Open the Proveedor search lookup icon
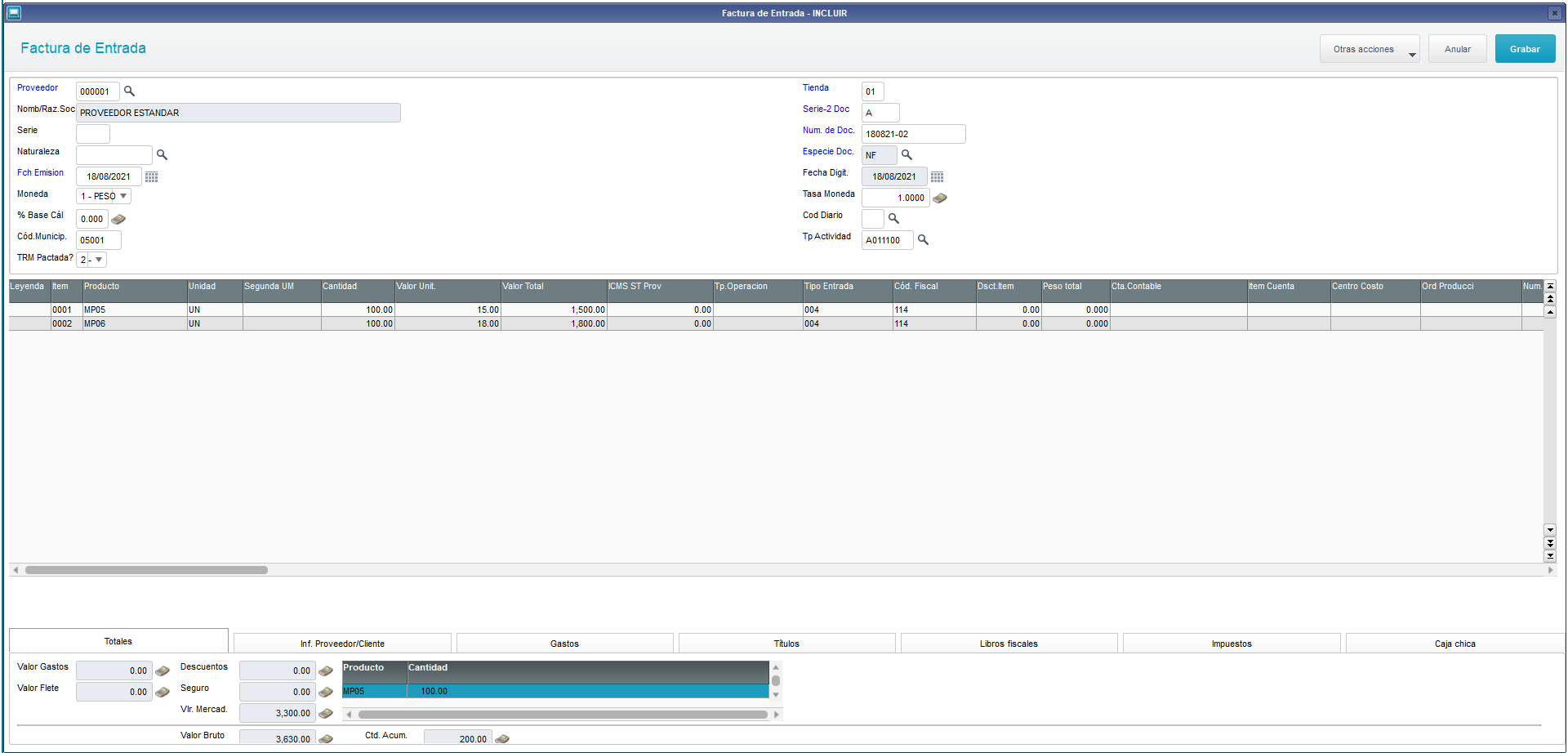Image resolution: width=1568 pixels, height=753 pixels. click(x=129, y=91)
